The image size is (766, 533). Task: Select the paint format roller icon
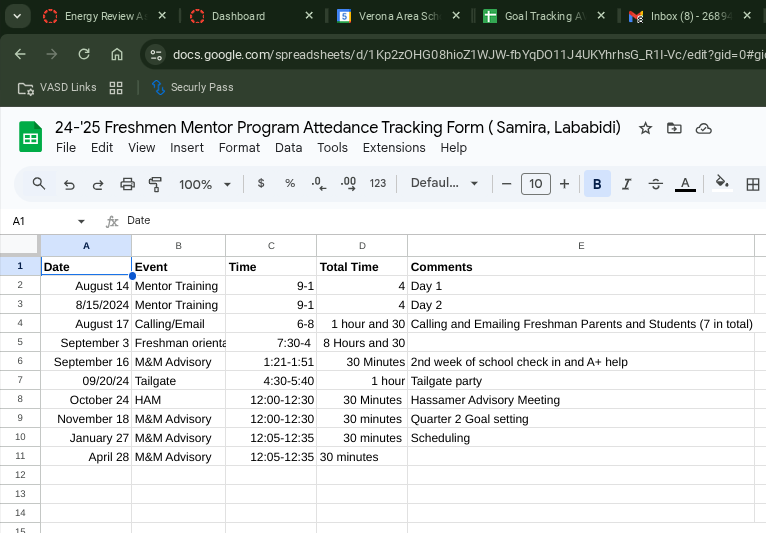[x=155, y=184]
